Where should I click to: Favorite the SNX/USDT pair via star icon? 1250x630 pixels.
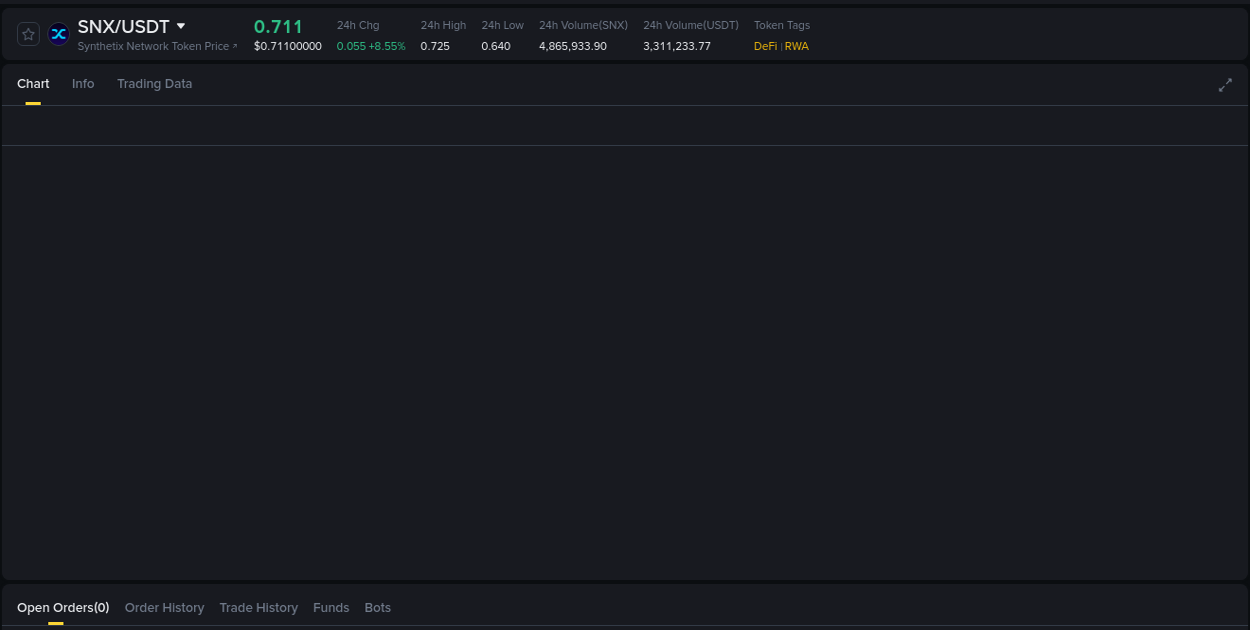coord(28,33)
